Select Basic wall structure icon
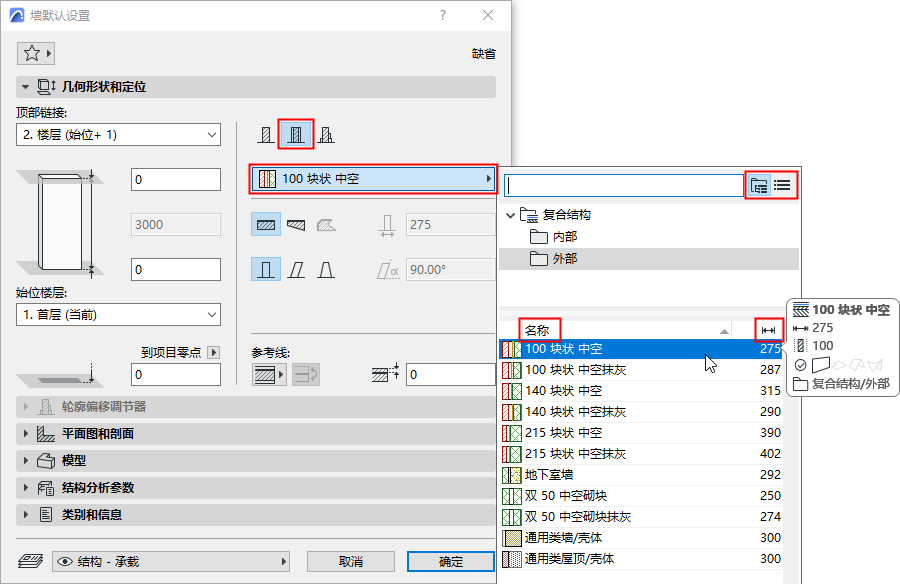Image resolution: width=900 pixels, height=584 pixels. tap(265, 135)
